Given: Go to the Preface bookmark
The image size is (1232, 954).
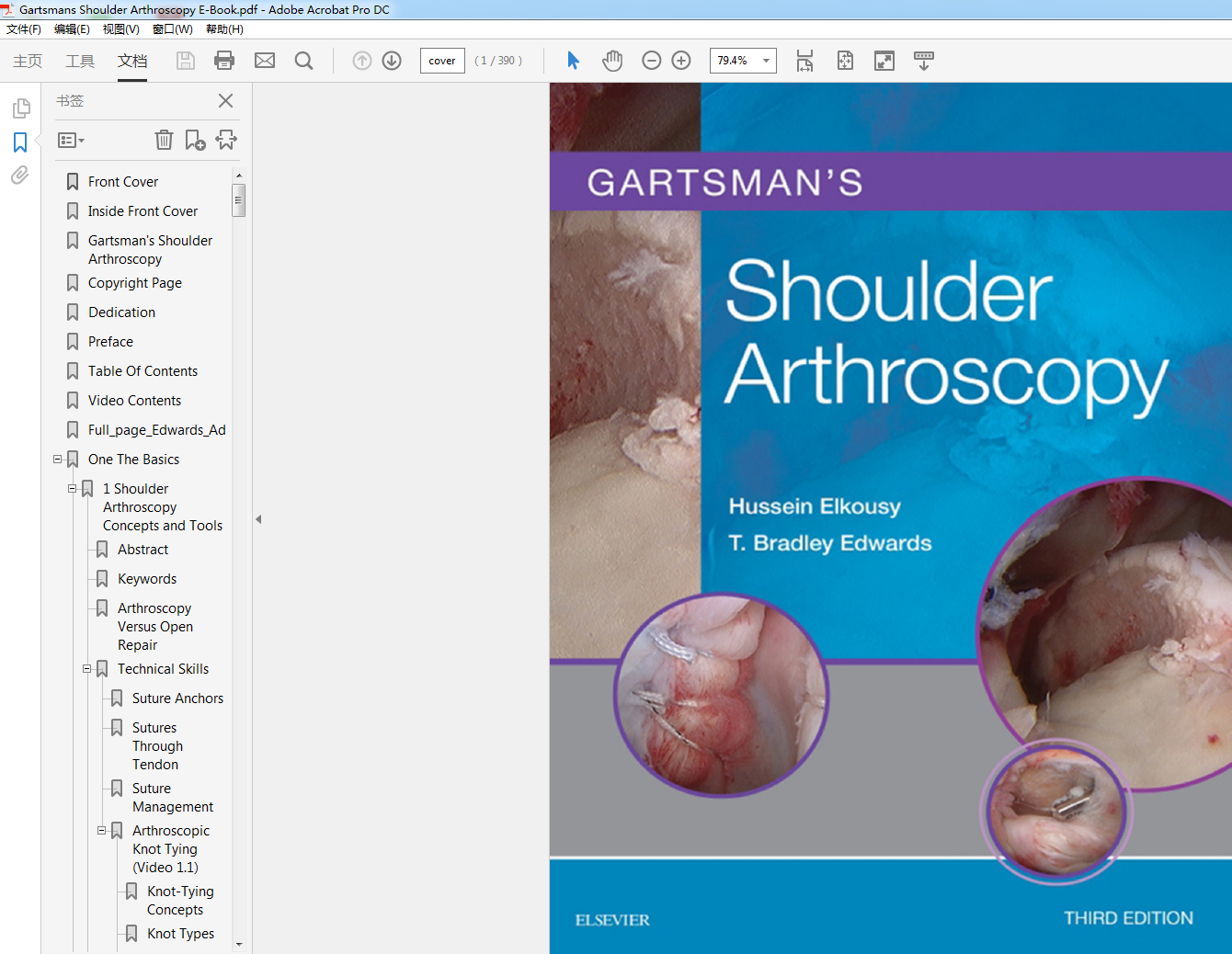Looking at the screenshot, I should pos(110,342).
